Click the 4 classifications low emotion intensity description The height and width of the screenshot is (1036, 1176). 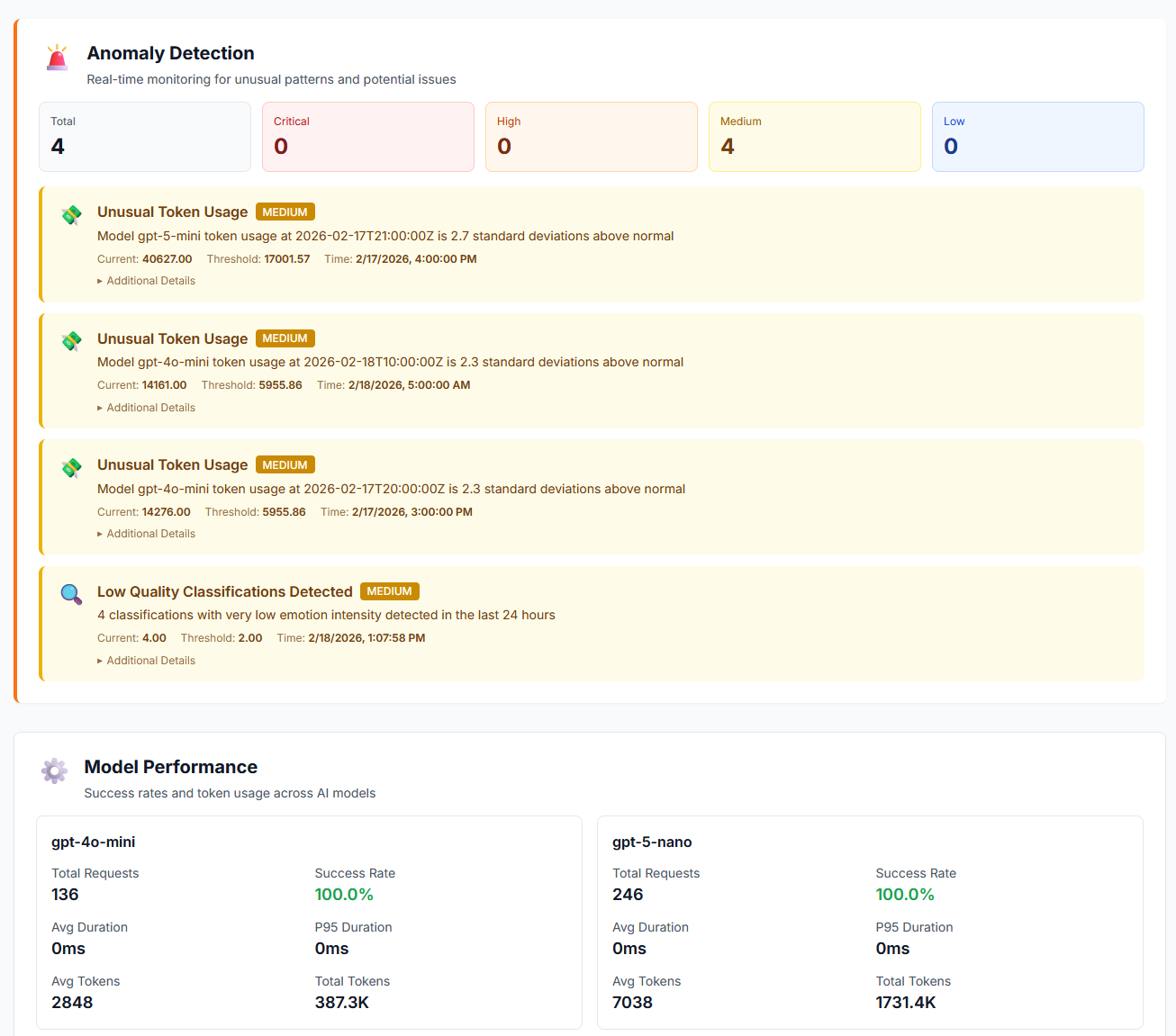[x=326, y=615]
